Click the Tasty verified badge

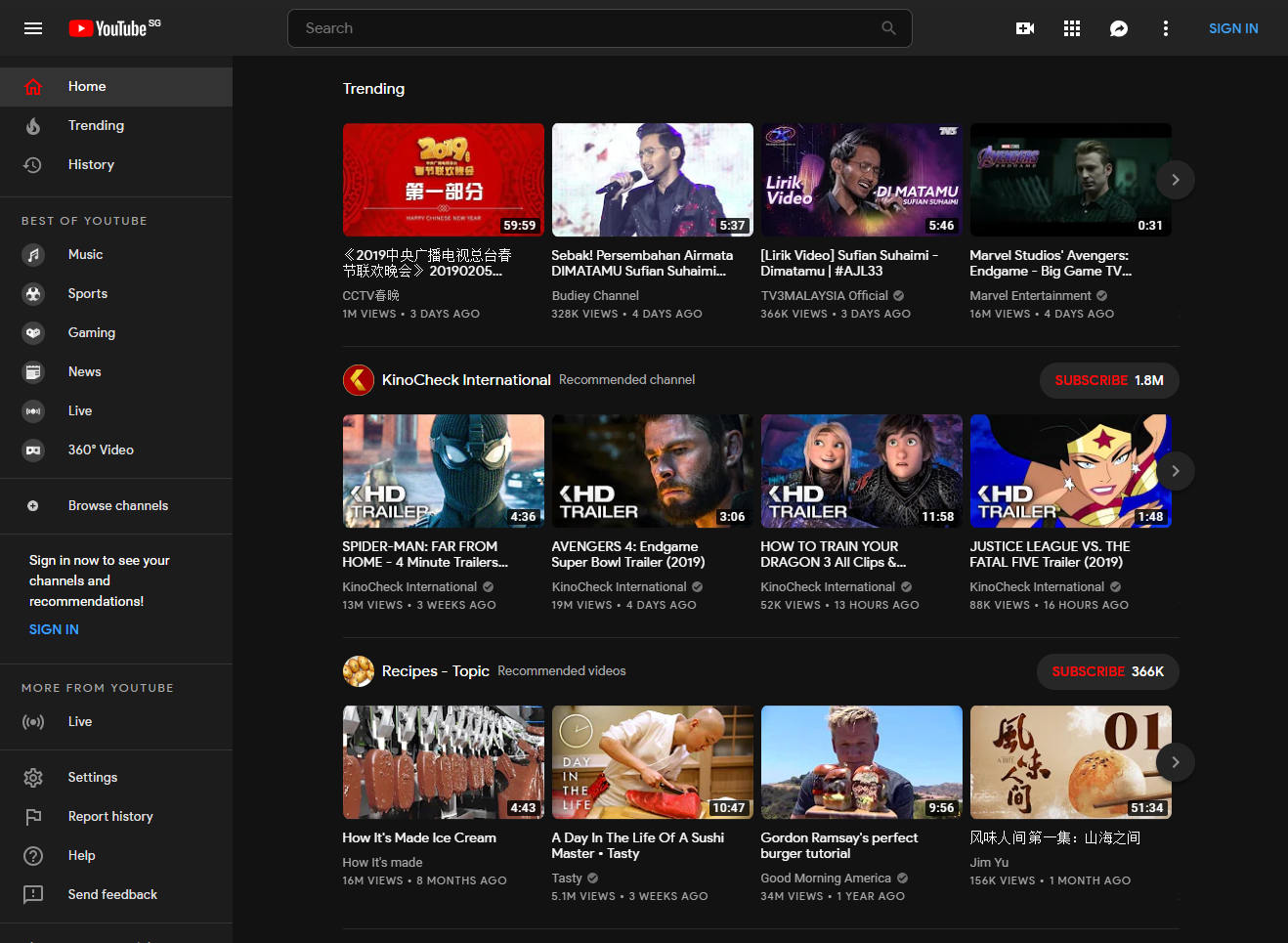pyautogui.click(x=594, y=878)
